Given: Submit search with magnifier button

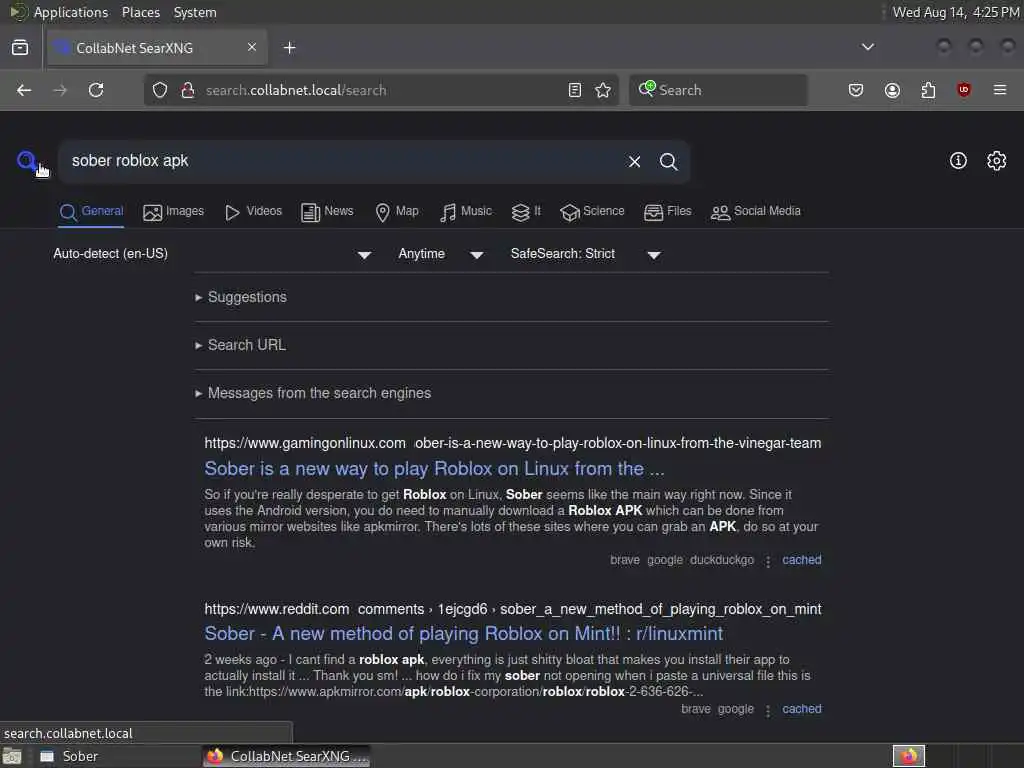Looking at the screenshot, I should (668, 162).
